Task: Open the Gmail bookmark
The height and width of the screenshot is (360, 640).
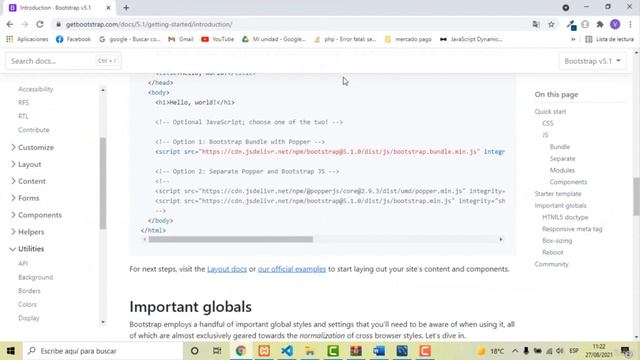Action: 181,39
